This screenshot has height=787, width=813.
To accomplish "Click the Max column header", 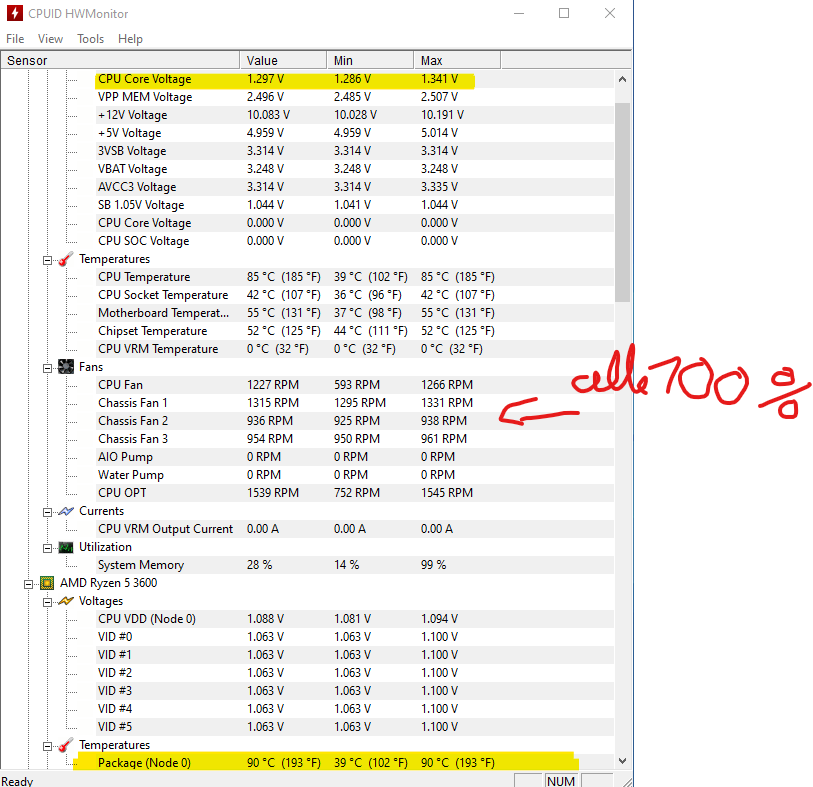I will coord(457,61).
